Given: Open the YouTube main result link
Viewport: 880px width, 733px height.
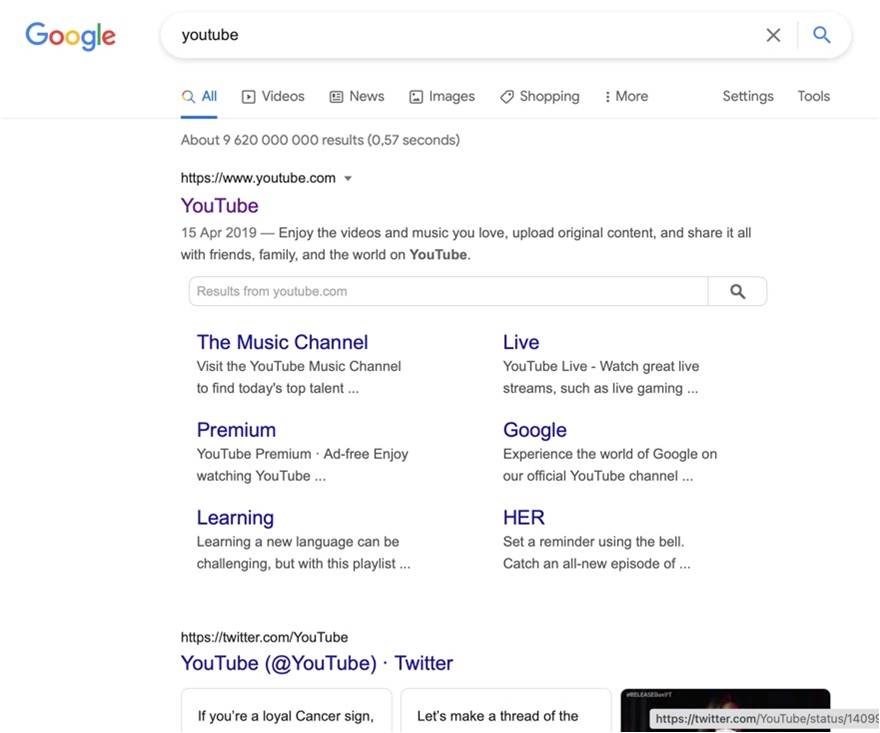Looking at the screenshot, I should pos(220,206).
